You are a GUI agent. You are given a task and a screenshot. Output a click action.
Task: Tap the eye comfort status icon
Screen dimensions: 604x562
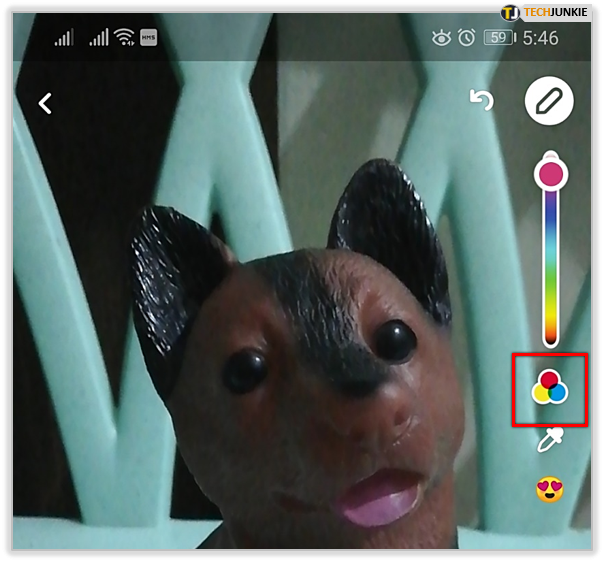pyautogui.click(x=441, y=38)
